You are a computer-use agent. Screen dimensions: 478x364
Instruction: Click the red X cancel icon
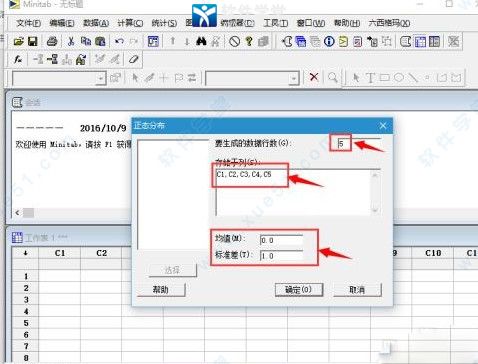tap(314, 77)
